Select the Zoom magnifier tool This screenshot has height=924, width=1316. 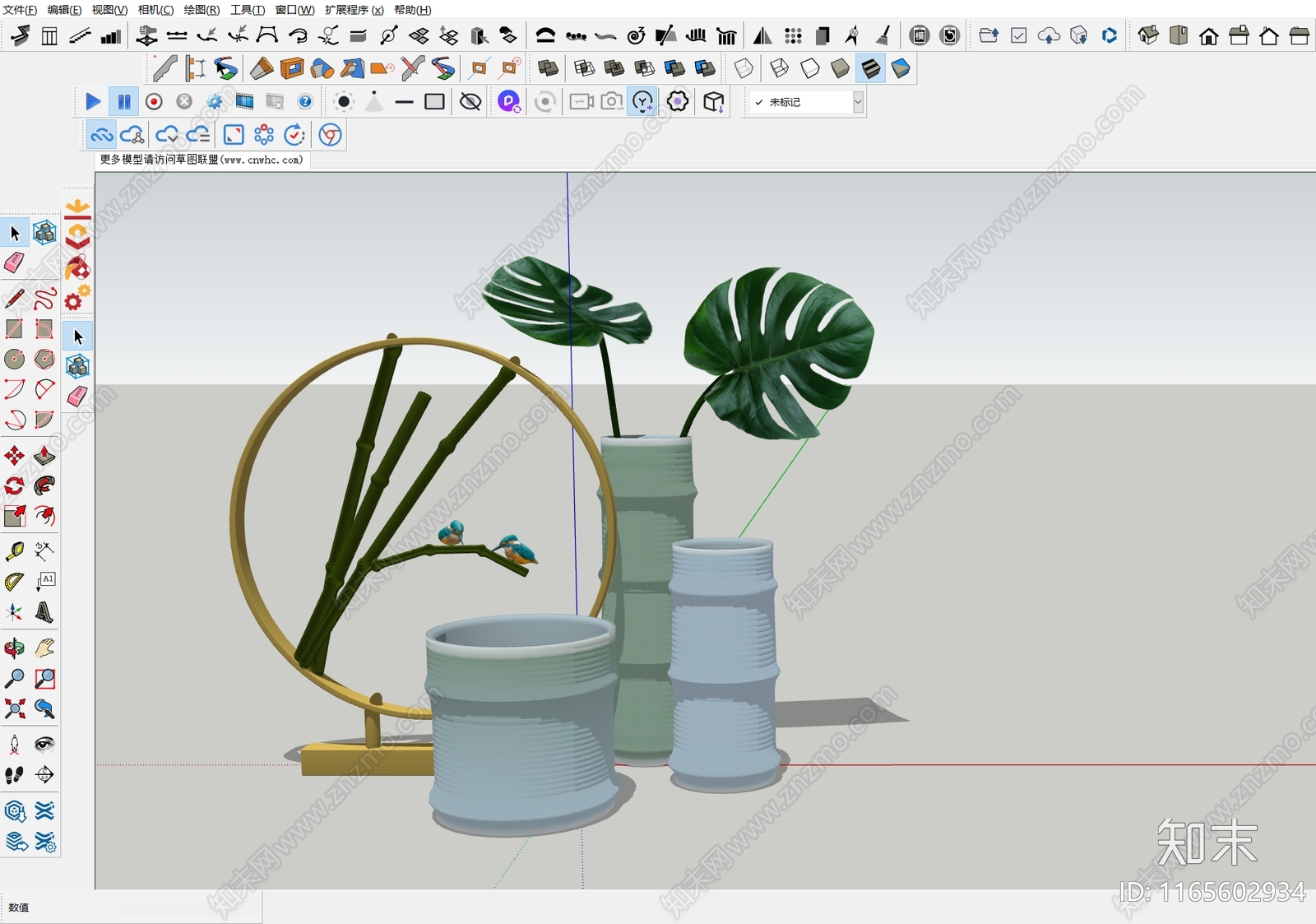[15, 679]
